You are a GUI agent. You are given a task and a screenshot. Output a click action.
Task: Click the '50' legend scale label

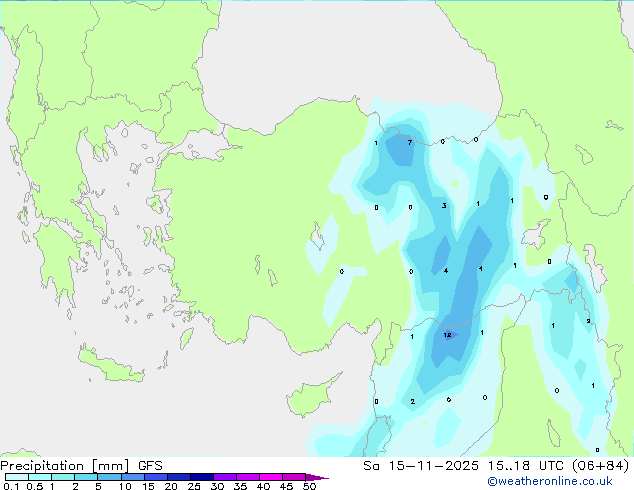point(309,486)
